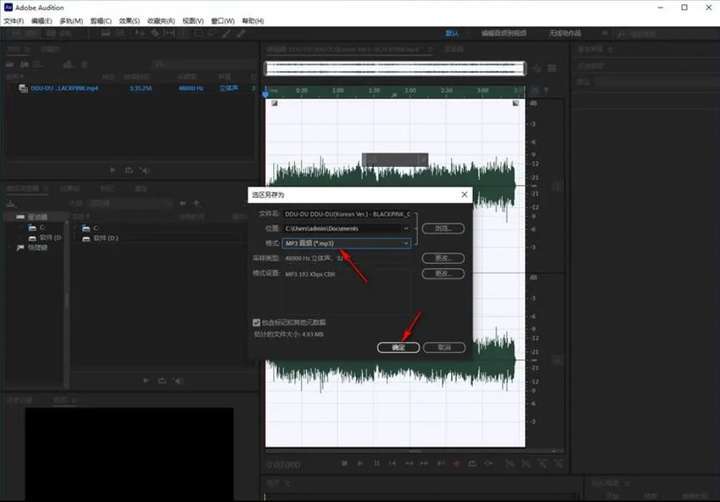Click the Pause transport button
This screenshot has height=502, width=720.
click(x=377, y=464)
